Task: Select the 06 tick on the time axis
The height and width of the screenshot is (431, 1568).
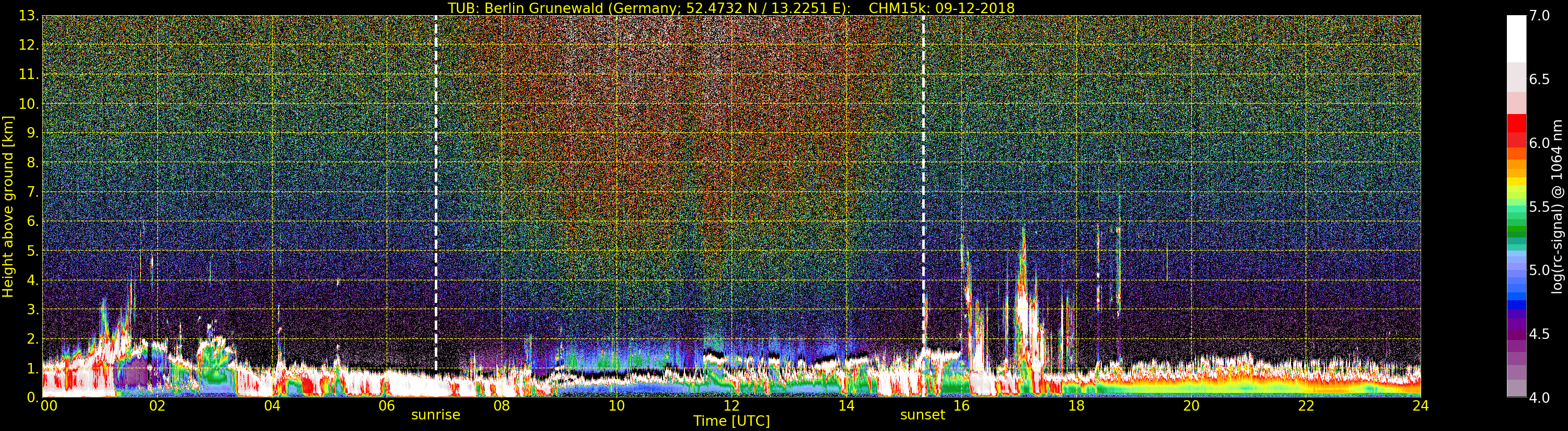Action: pyautogui.click(x=387, y=406)
